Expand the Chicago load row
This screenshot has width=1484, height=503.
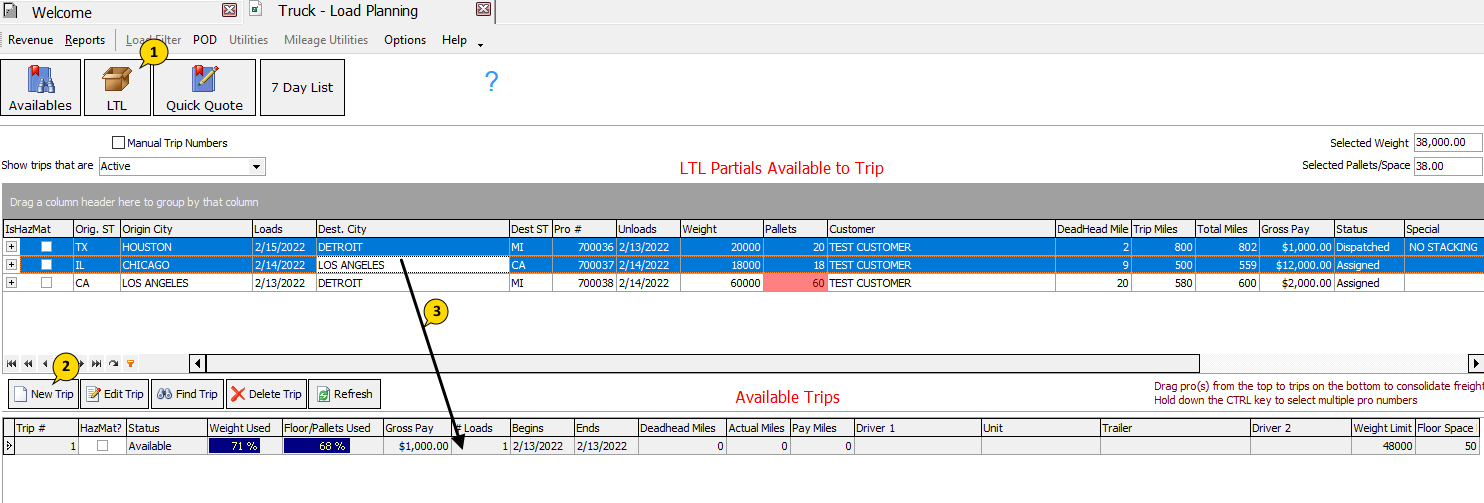[11, 265]
